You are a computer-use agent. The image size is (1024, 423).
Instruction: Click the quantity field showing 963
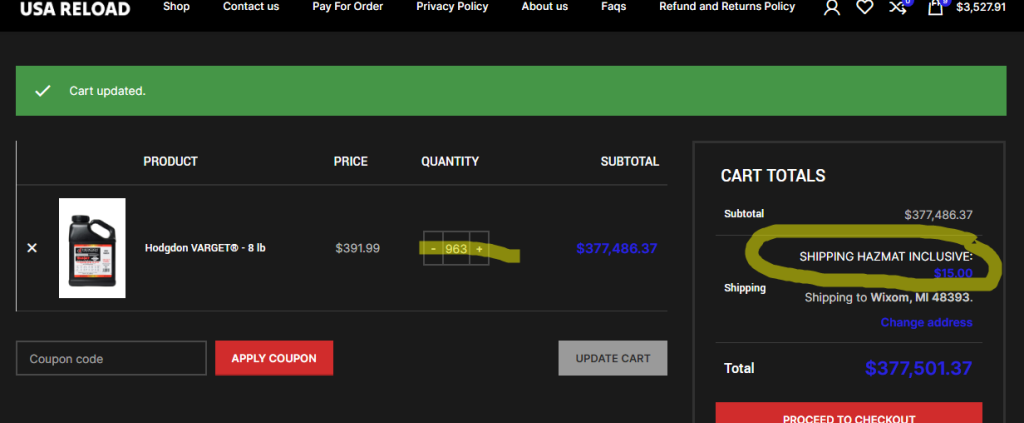tap(456, 248)
